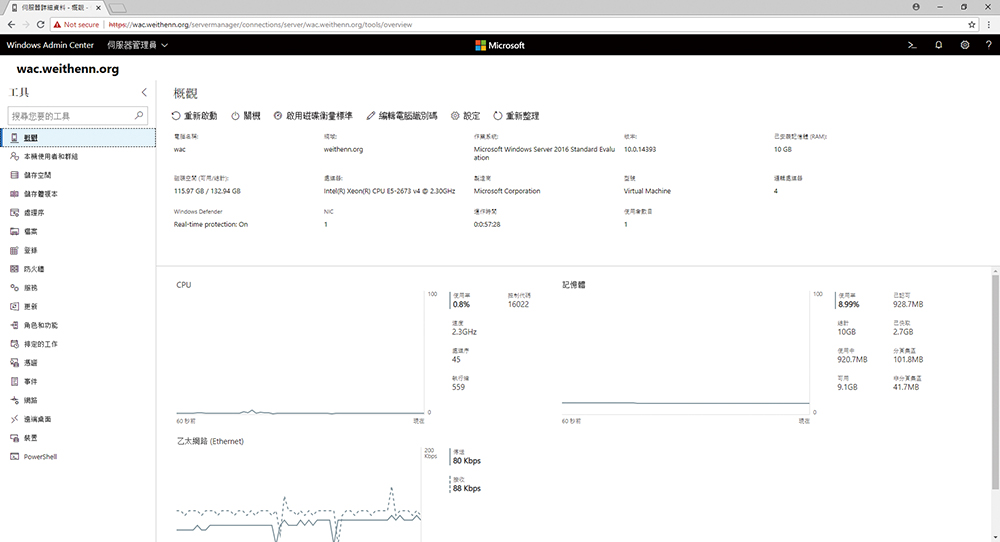Click the memory utilization value 8.99%

tap(848, 304)
